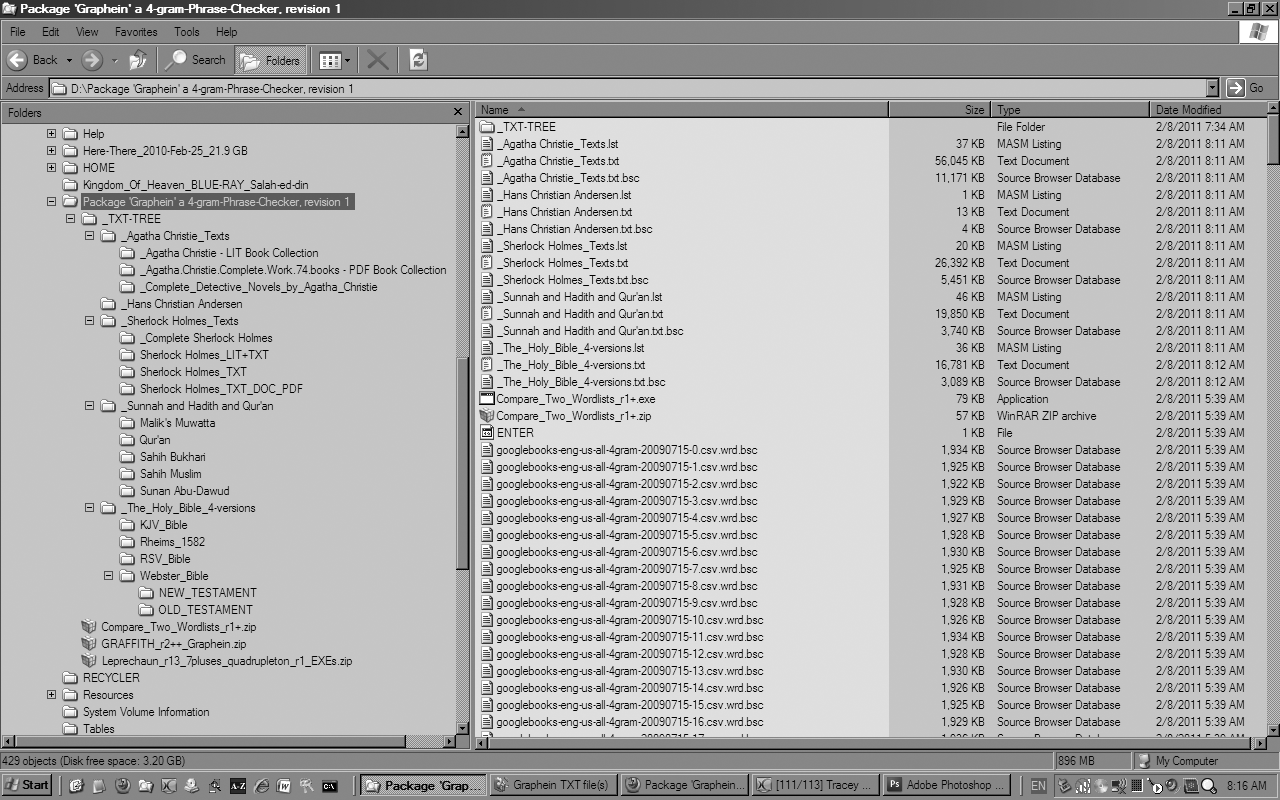Viewport: 1280px width, 800px height.
Task: Click icon of _Agatha Christie_Texts.lst file
Action: [487, 143]
